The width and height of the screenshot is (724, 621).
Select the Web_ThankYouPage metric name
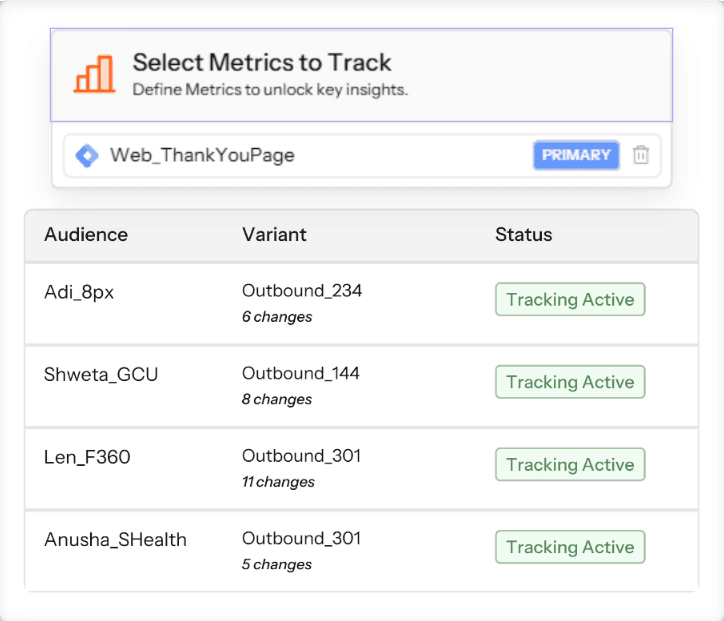[202, 155]
